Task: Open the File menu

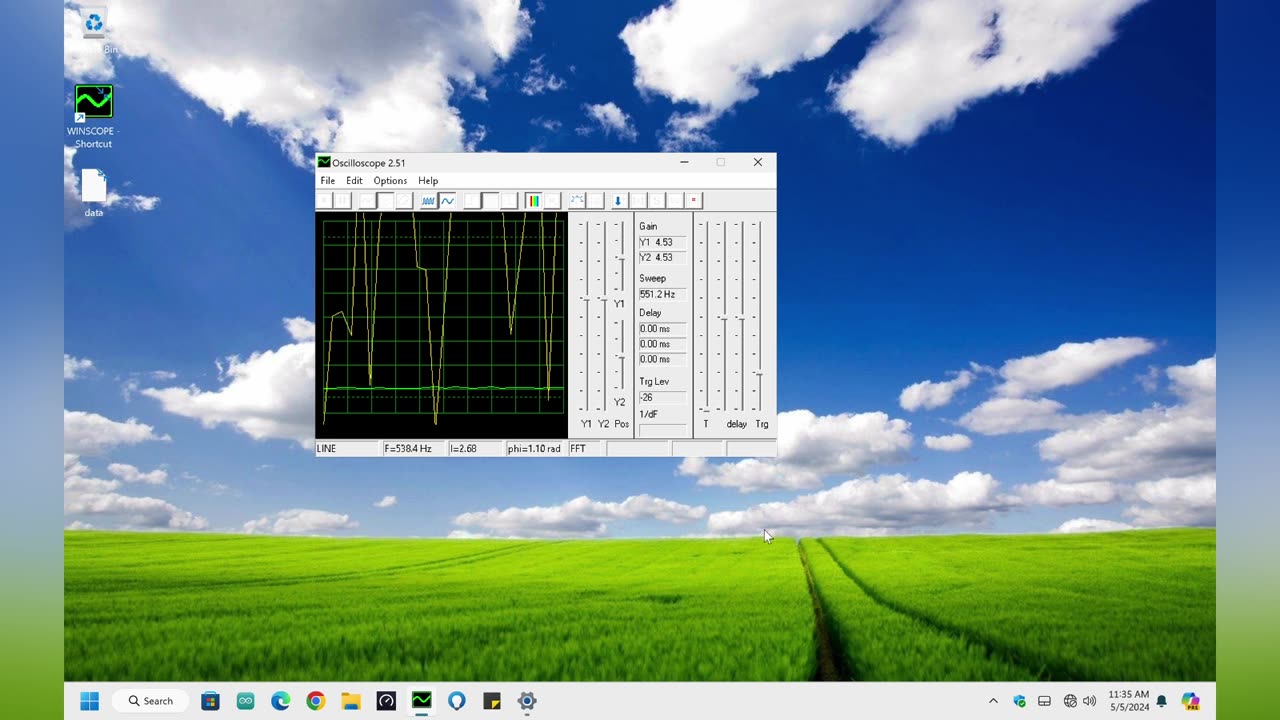Action: pyautogui.click(x=327, y=181)
